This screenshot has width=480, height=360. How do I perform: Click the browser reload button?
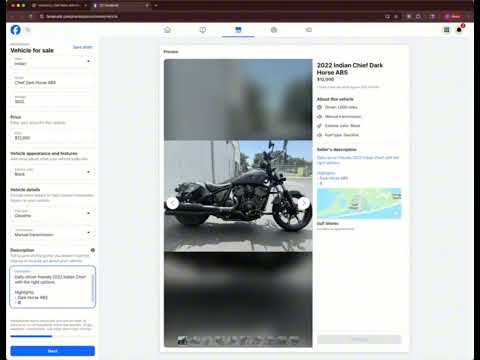(30, 16)
